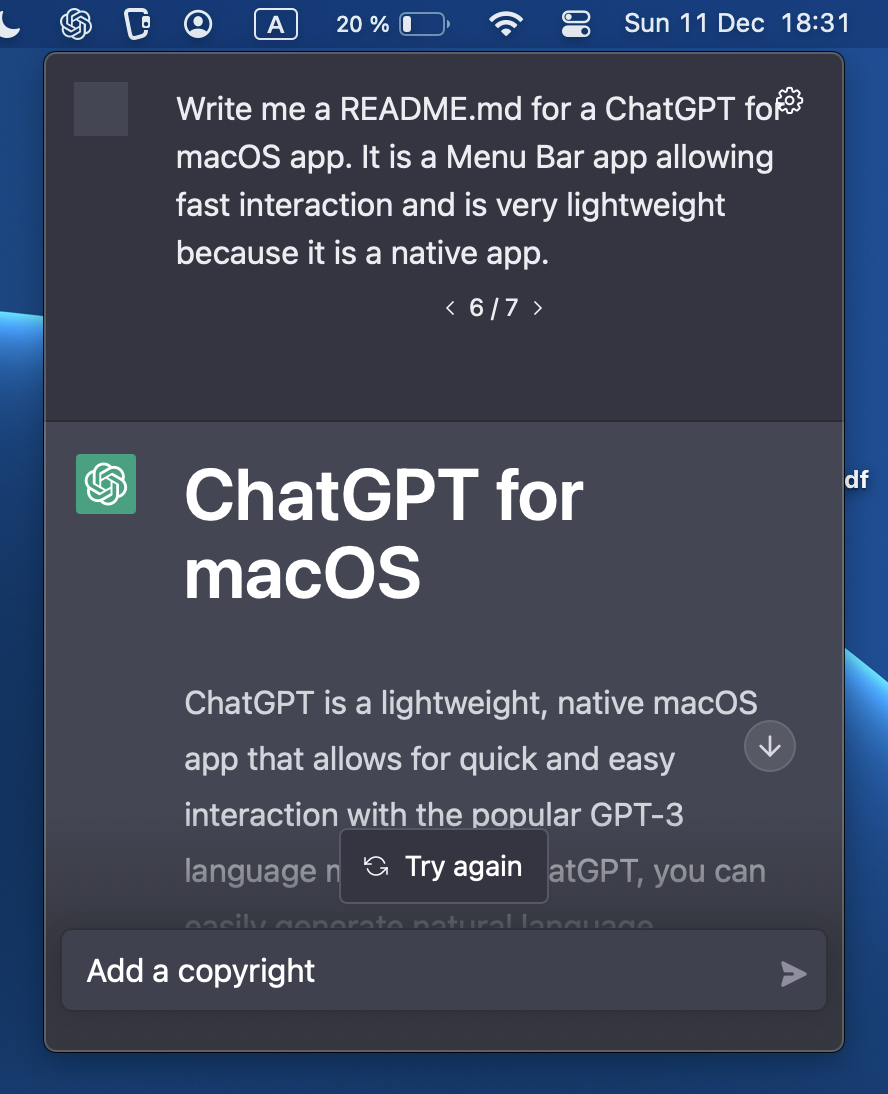The image size is (888, 1094).
Task: Select the user prompt avatar placeholder
Action: (100, 109)
